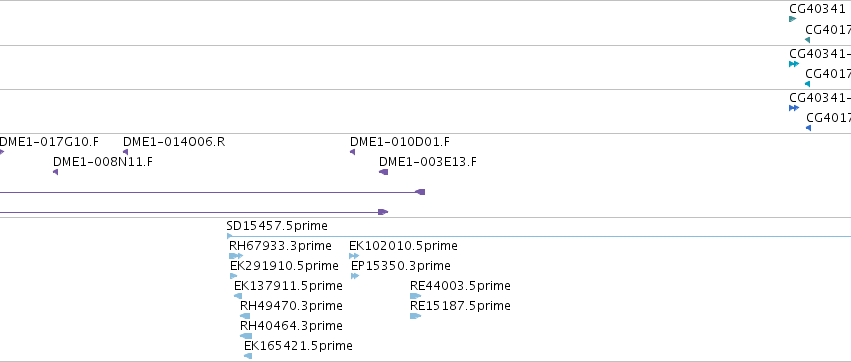The image size is (851, 362).
Task: Click the RH67933.3prime feature glyph
Action: click(x=236, y=256)
